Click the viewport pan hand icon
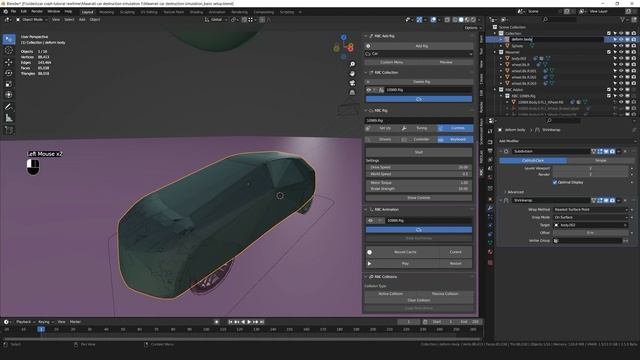This screenshot has width=640, height=360. tap(352, 74)
